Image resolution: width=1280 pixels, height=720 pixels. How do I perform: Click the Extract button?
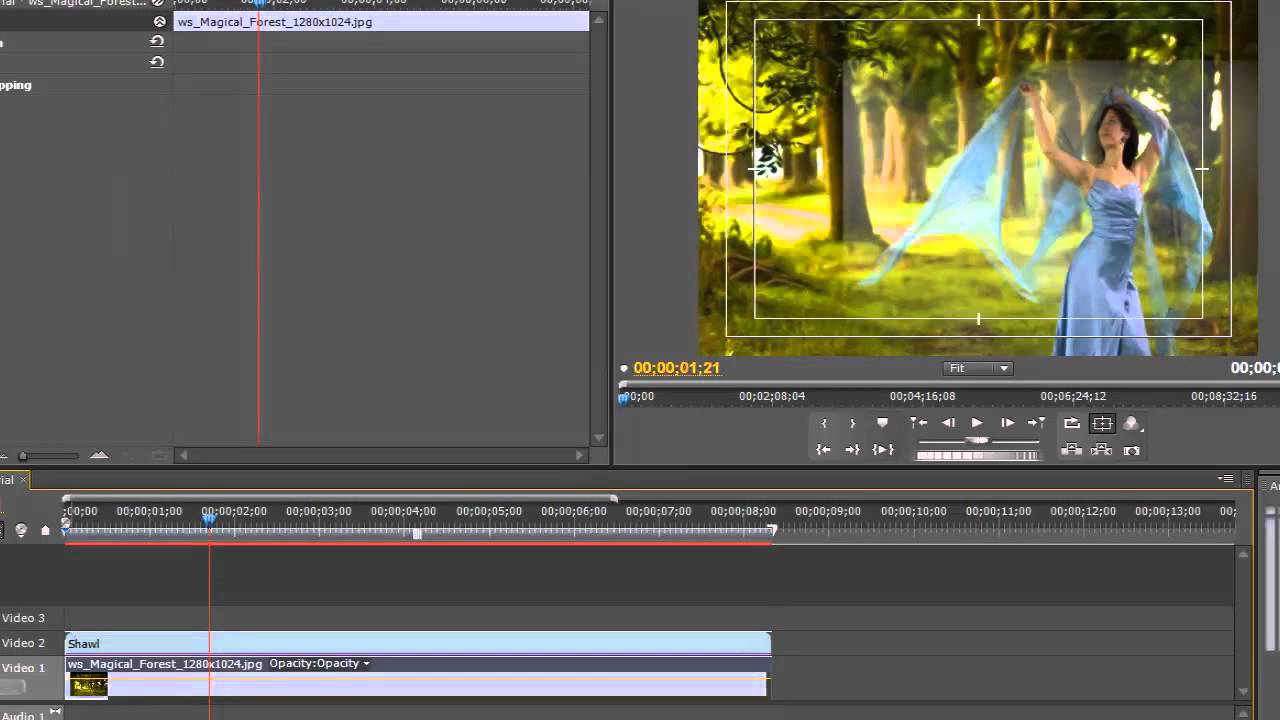point(1102,450)
